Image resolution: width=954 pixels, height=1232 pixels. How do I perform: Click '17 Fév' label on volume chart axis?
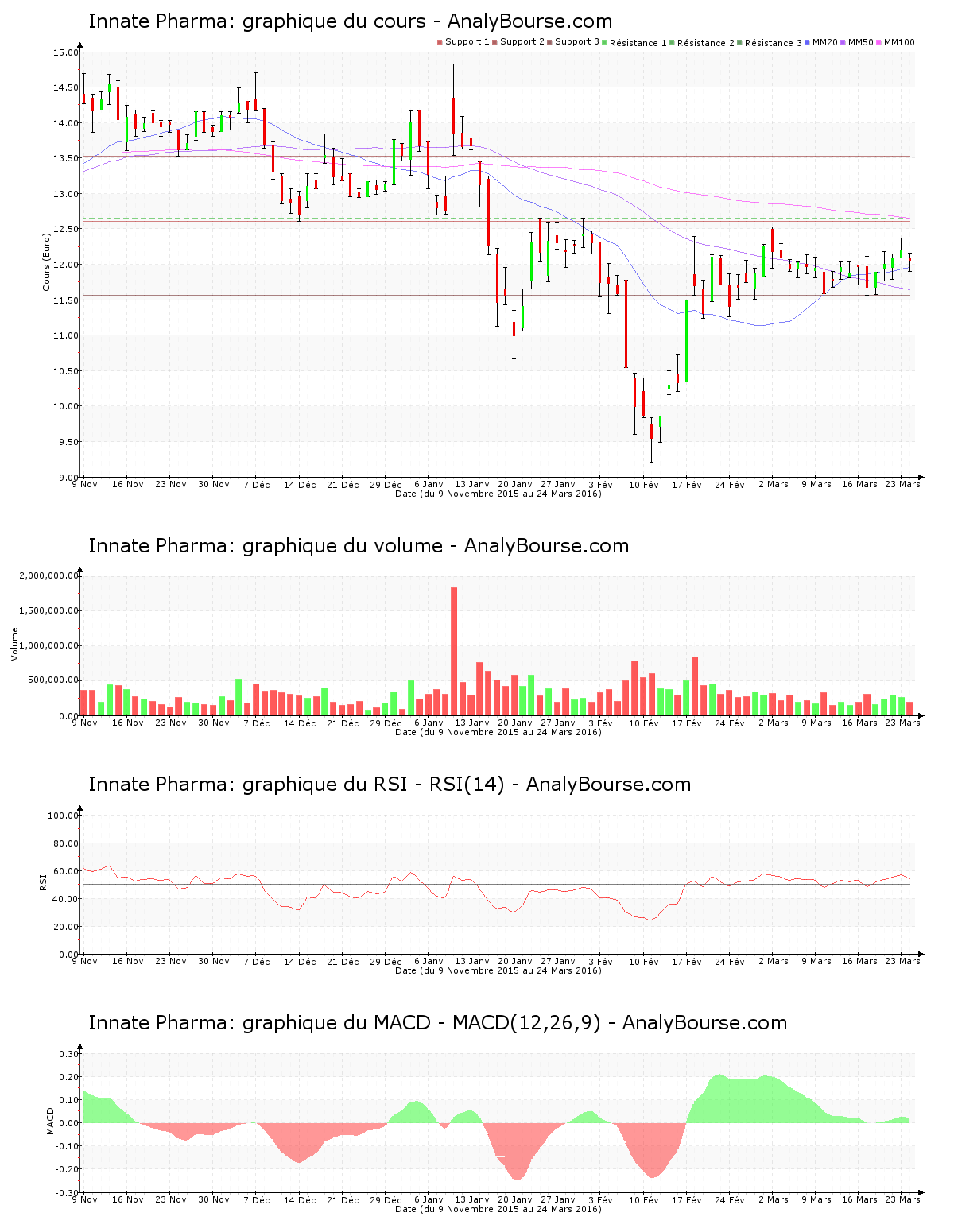(x=687, y=723)
